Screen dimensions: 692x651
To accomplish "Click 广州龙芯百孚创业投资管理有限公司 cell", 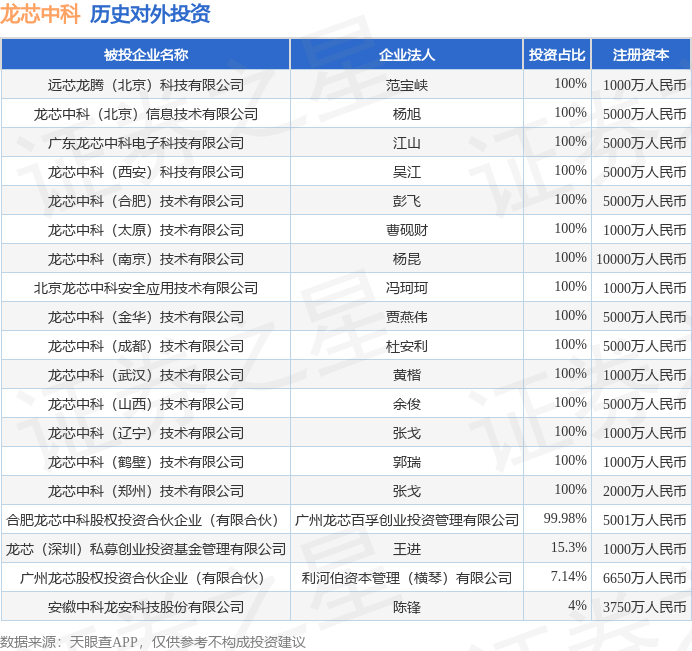I will pyautogui.click(x=406, y=520).
